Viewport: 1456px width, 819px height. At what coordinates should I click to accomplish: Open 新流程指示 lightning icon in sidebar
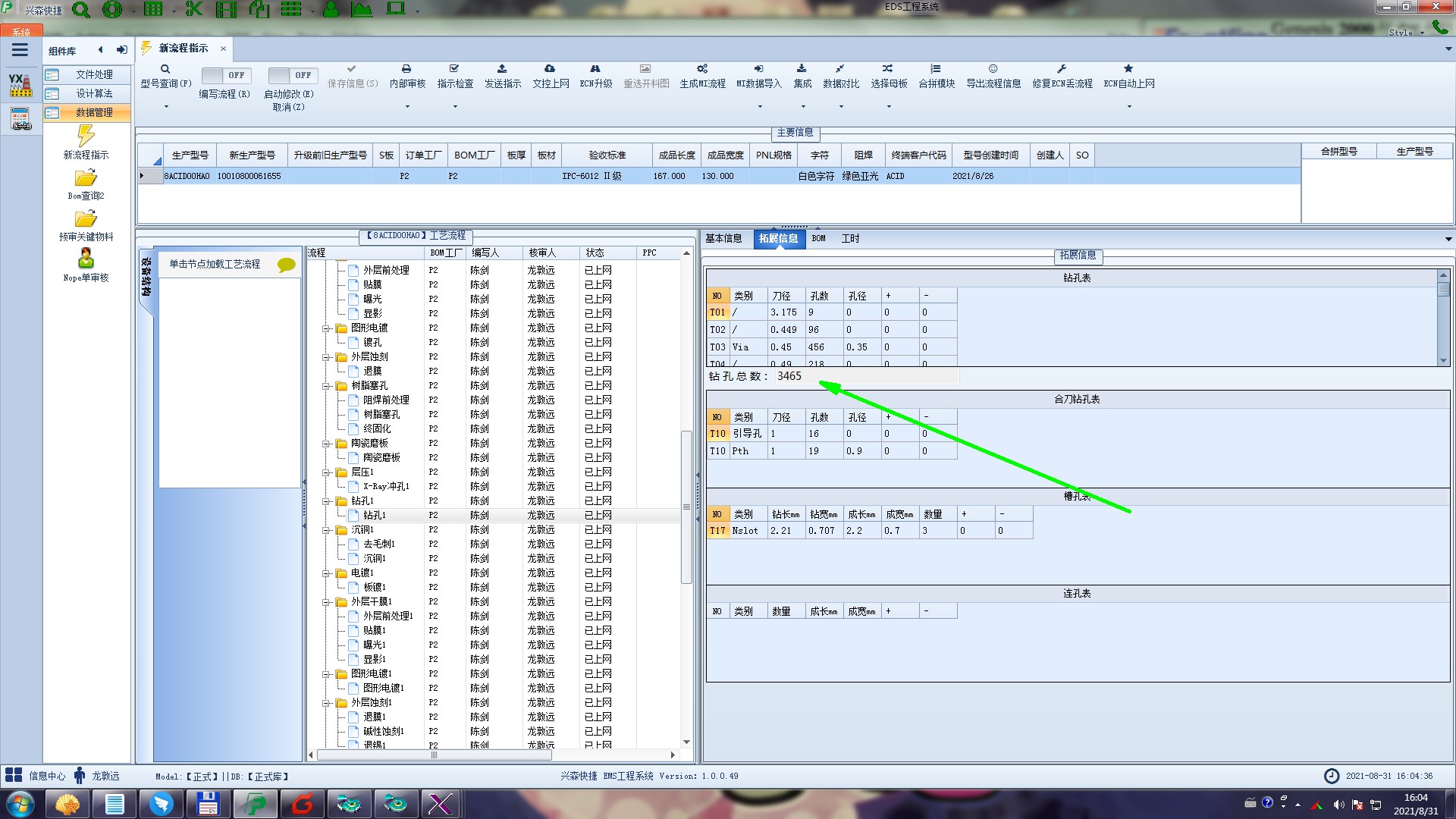pyautogui.click(x=86, y=136)
